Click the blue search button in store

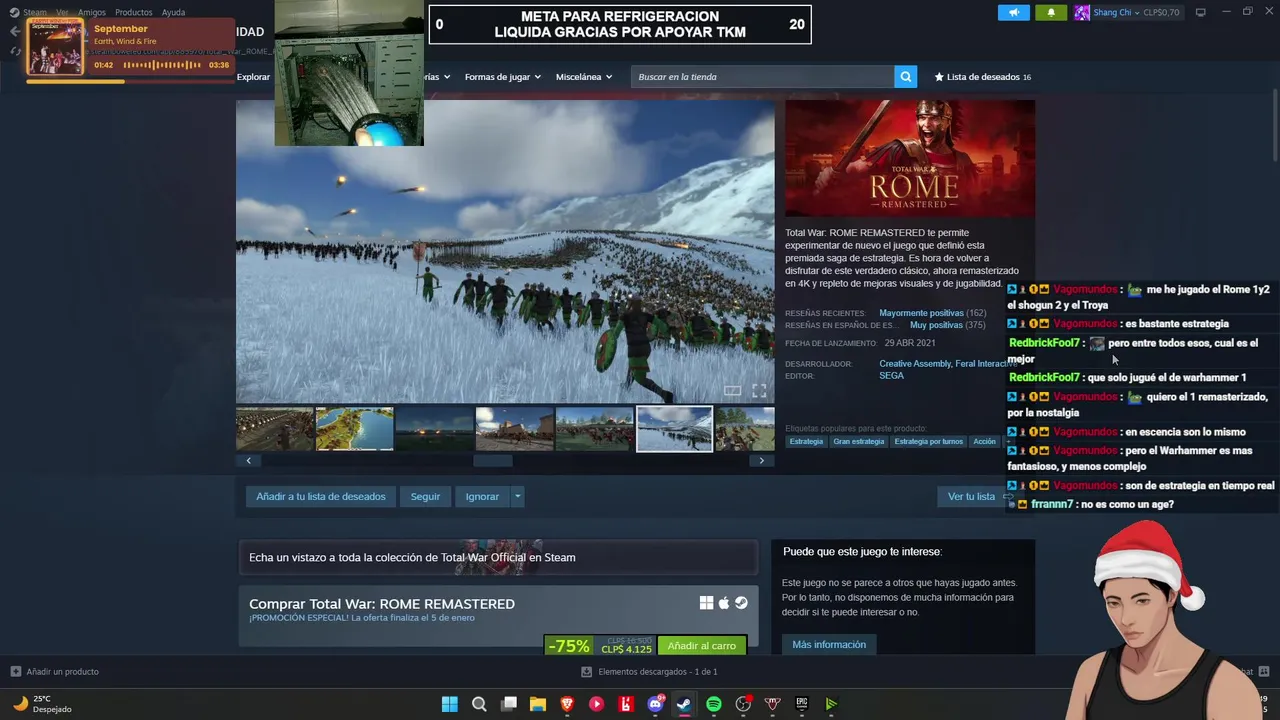point(906,77)
